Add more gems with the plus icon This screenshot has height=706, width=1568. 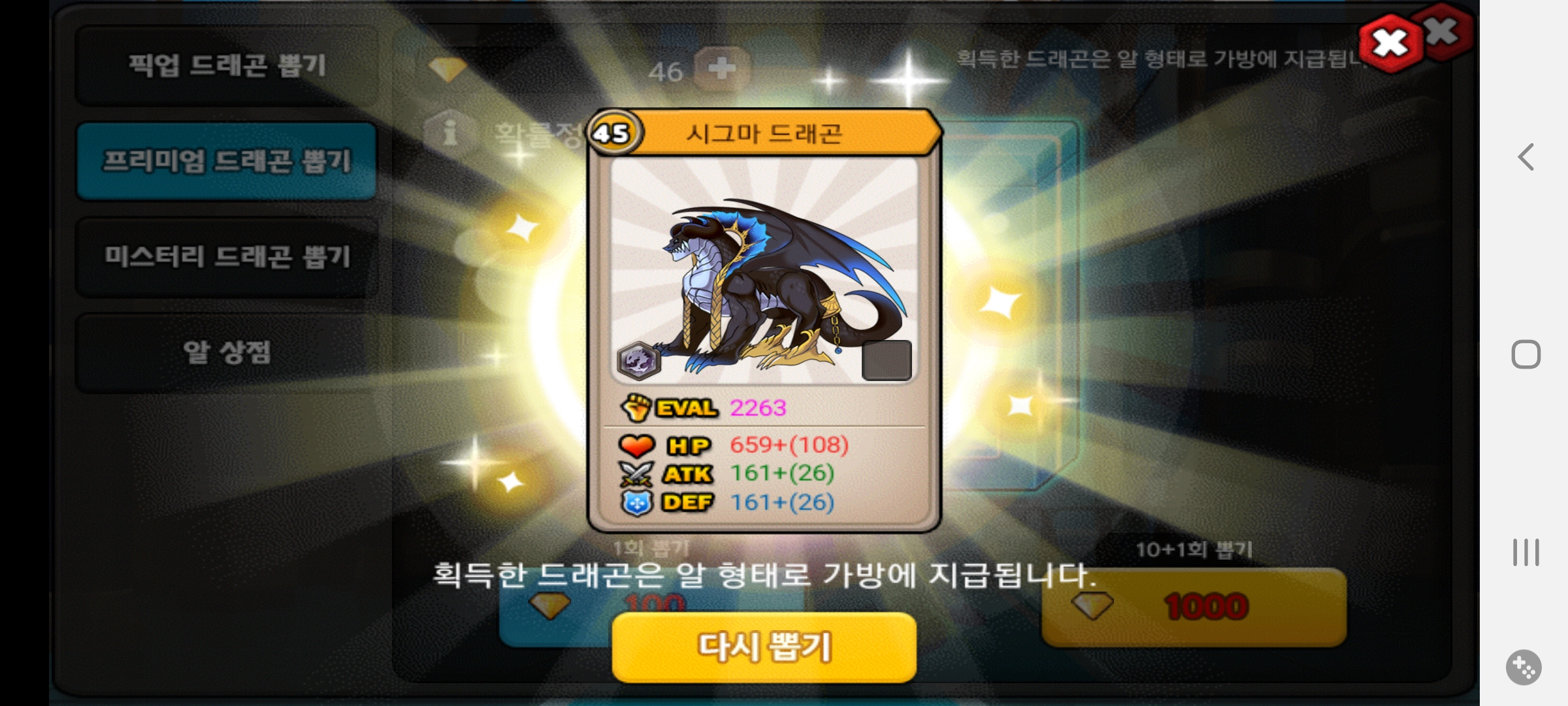pyautogui.click(x=721, y=68)
